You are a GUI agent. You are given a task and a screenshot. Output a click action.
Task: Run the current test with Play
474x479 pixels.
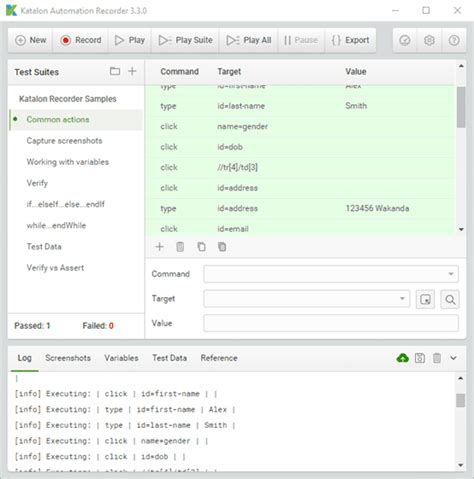(130, 40)
